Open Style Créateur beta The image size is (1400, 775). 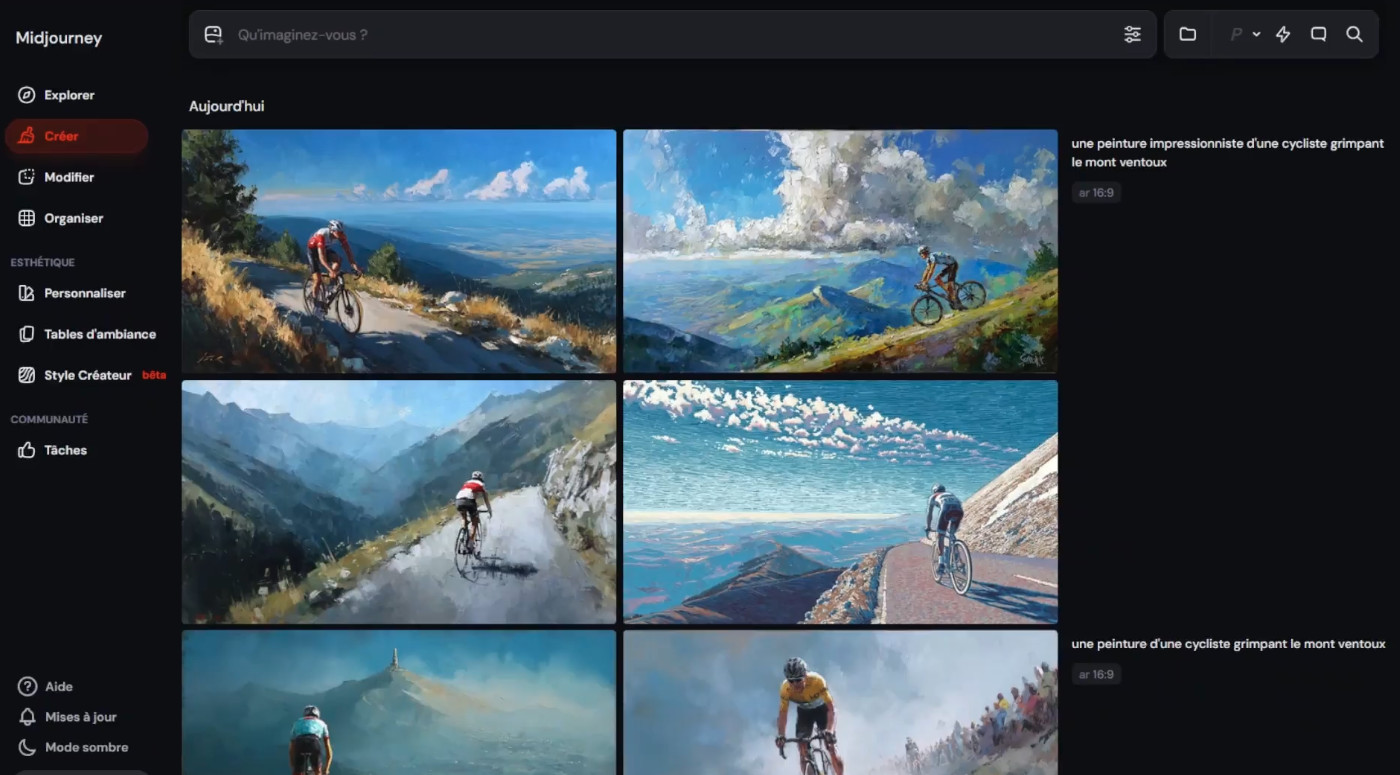(88, 375)
